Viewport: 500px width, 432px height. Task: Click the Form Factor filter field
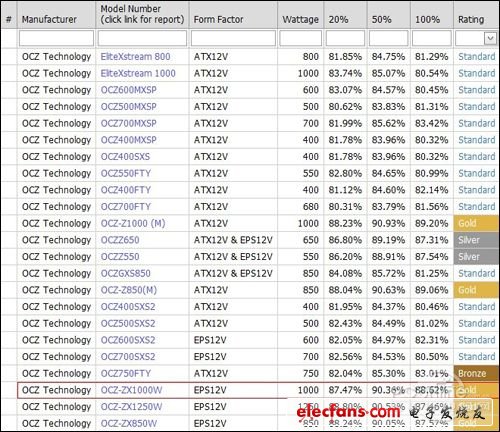pos(233,38)
